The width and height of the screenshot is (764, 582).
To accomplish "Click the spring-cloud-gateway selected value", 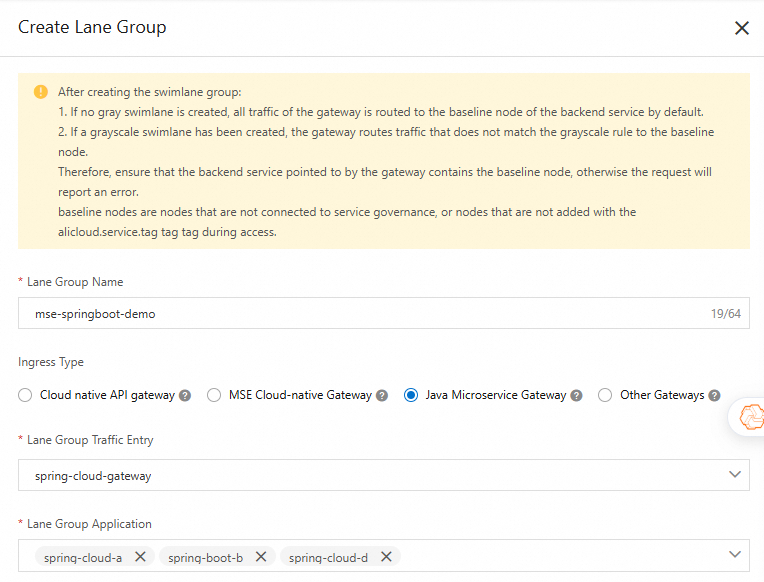I will [93, 476].
